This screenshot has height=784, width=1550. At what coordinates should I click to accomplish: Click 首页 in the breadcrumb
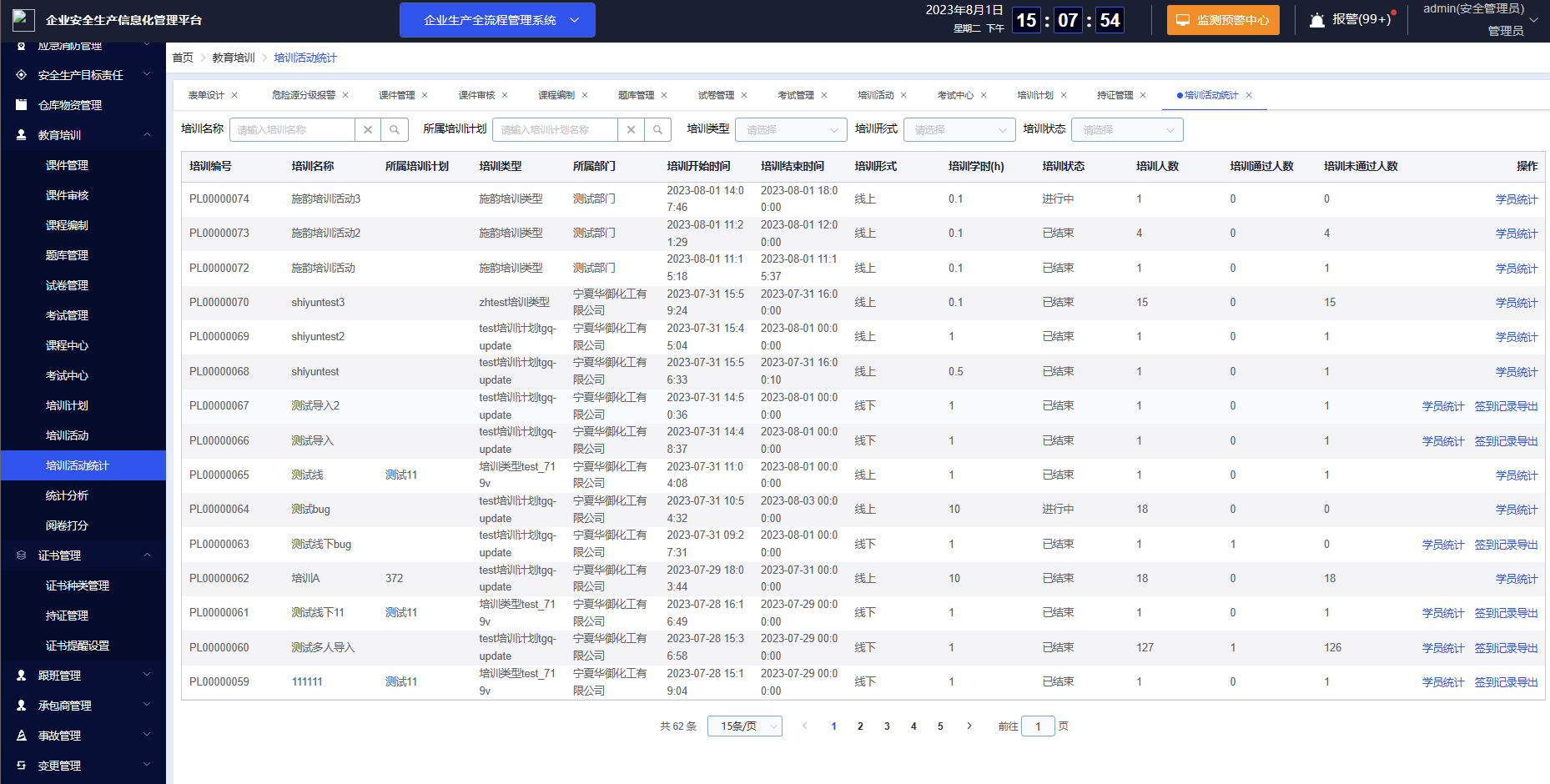click(183, 58)
